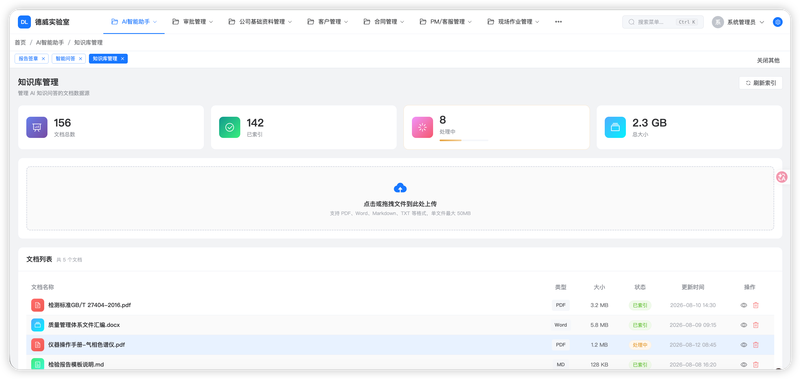Viewport: 800px width, 379px height.
Task: Click the cloud upload icon
Action: click(x=401, y=187)
